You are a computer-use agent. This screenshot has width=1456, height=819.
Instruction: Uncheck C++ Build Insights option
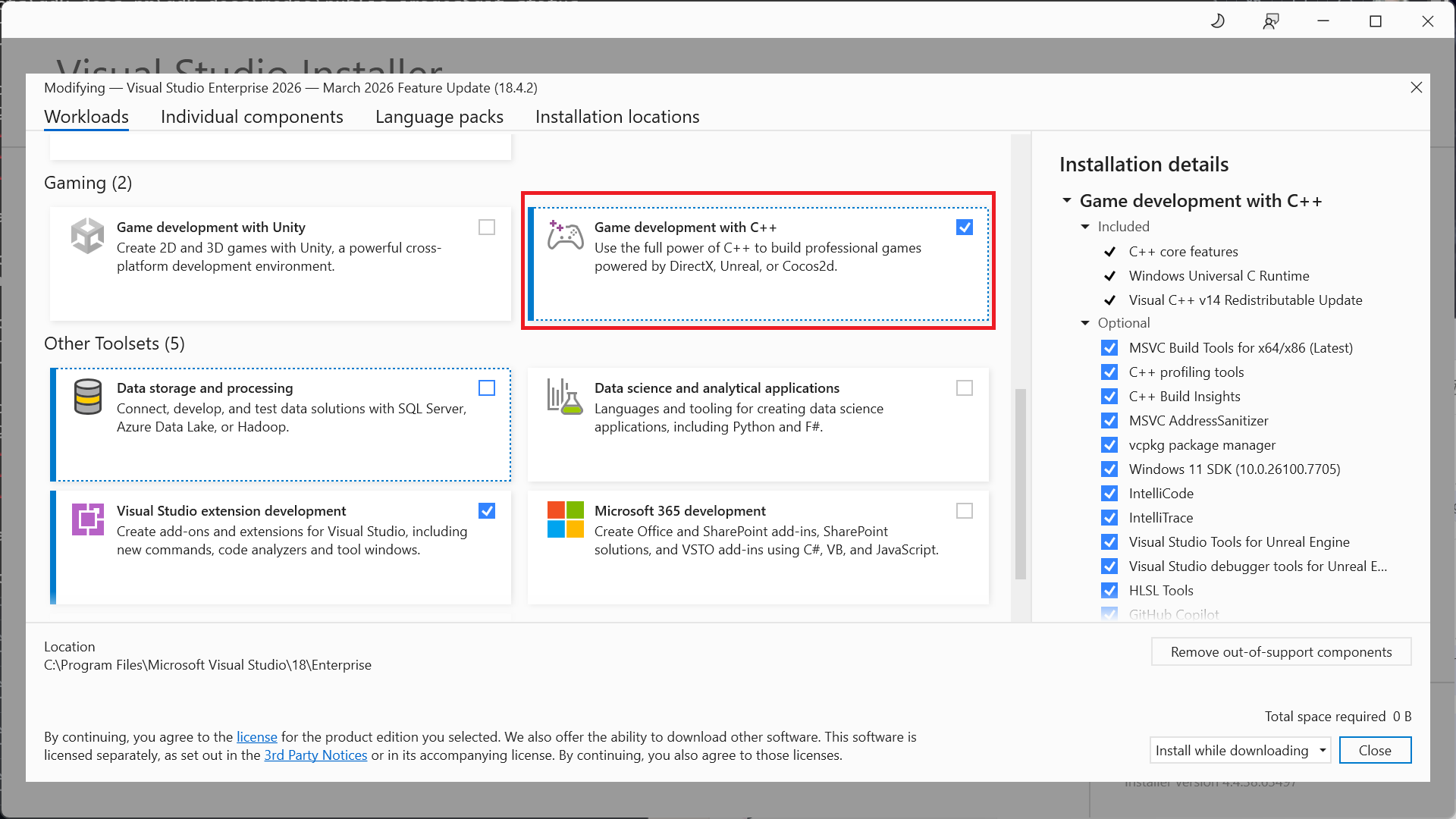click(1109, 397)
